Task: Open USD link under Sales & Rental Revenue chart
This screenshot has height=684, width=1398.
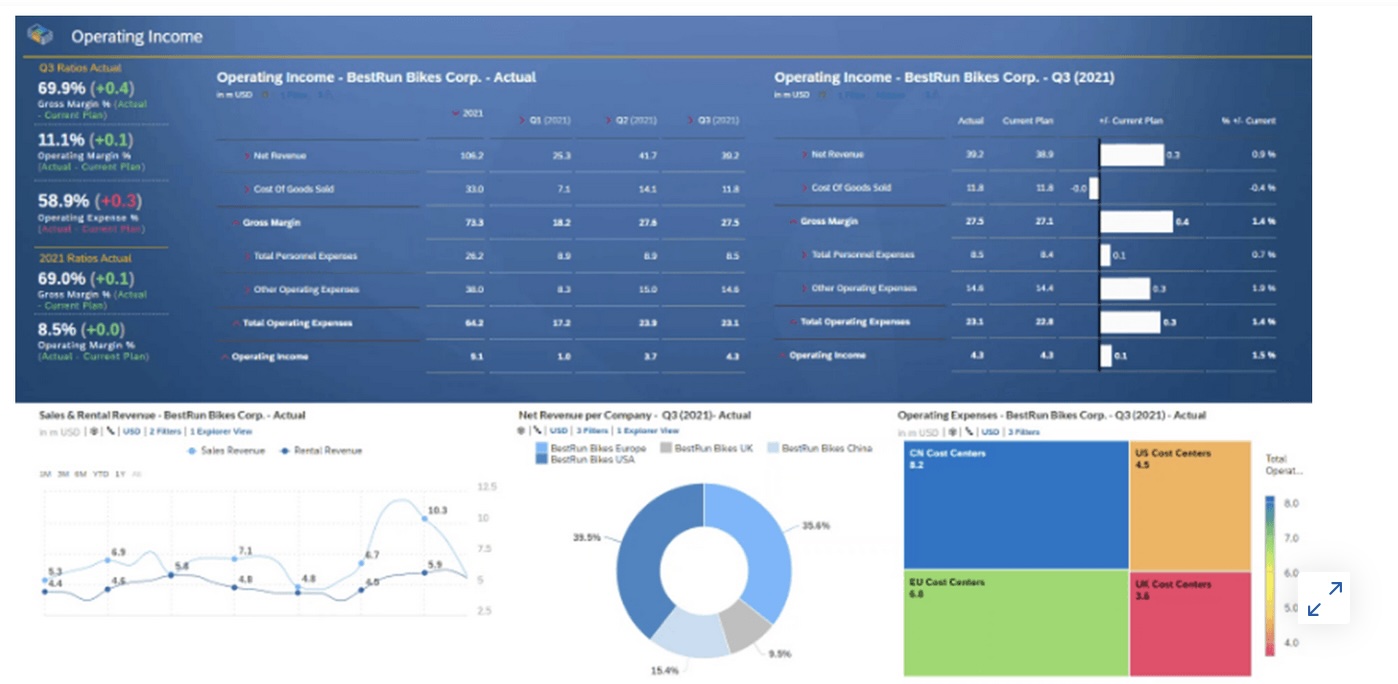Action: click(131, 432)
